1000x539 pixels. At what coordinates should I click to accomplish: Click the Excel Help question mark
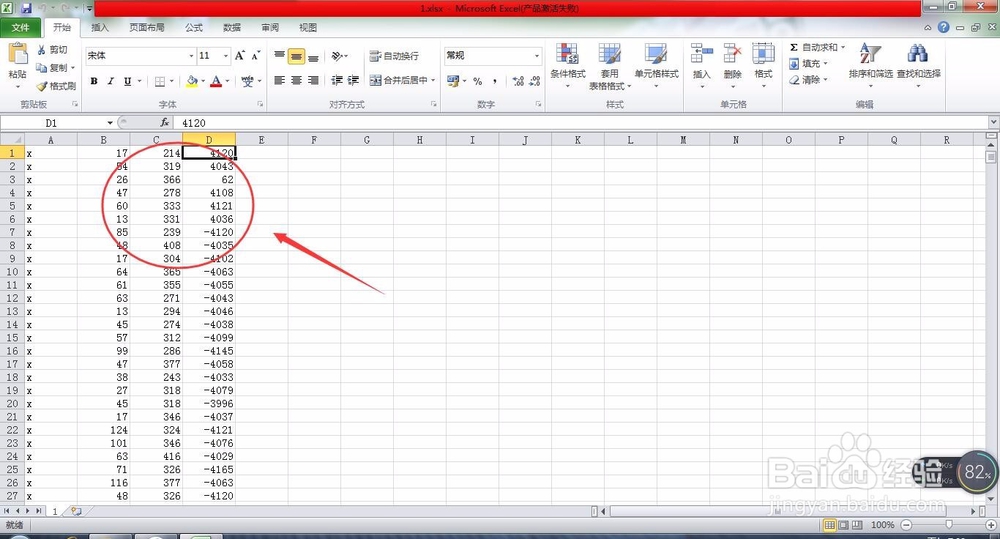(x=943, y=27)
